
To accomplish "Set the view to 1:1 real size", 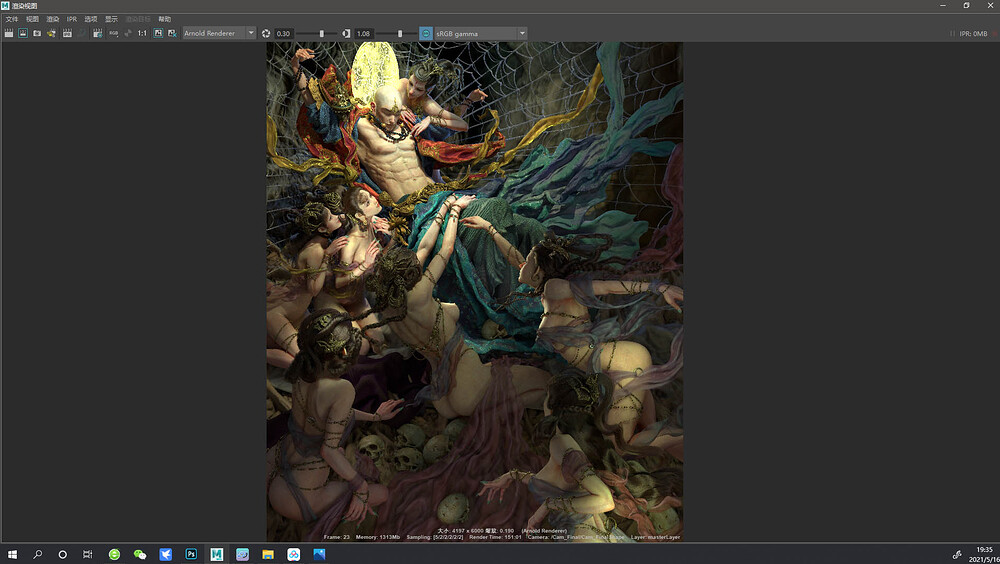I will click(x=142, y=33).
